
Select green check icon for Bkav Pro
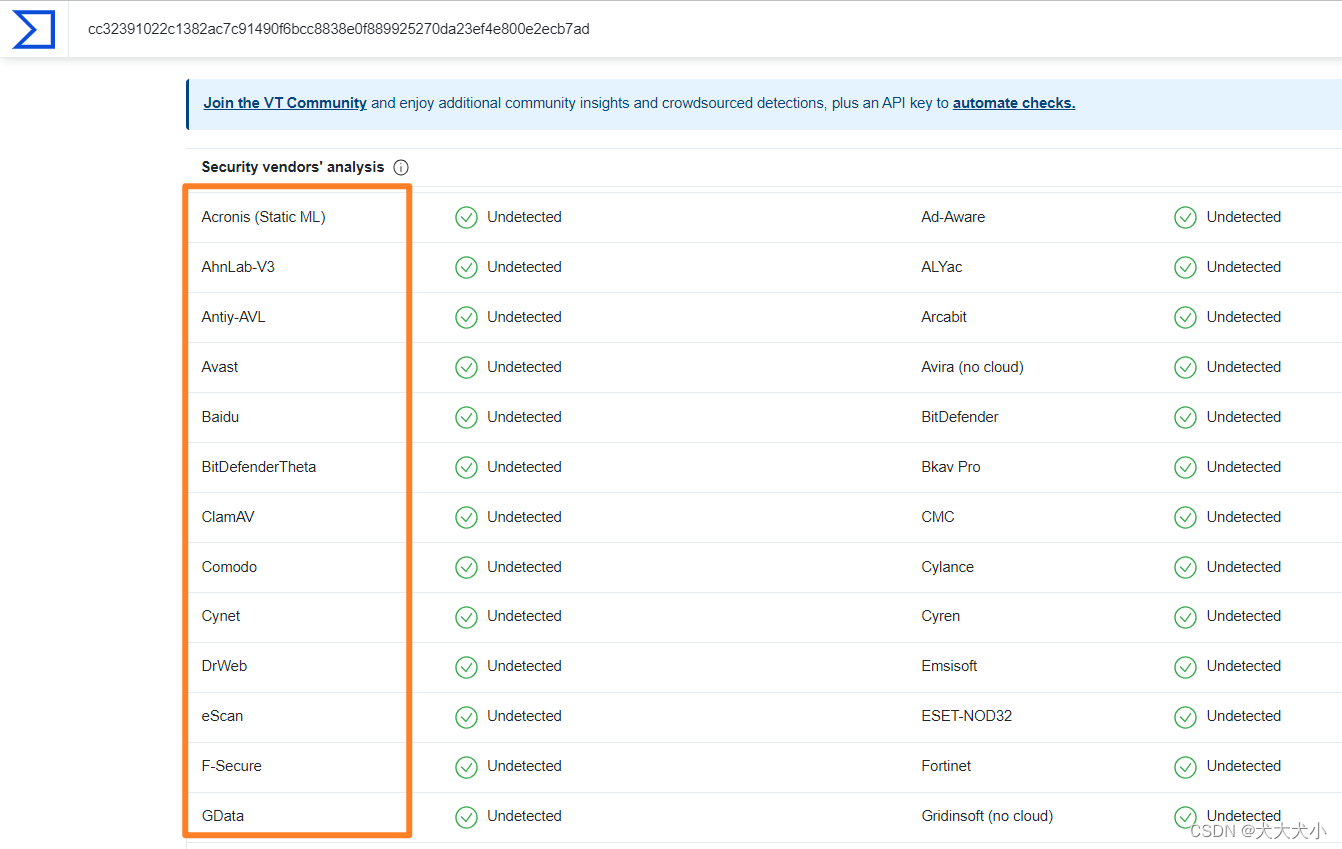tap(1185, 467)
